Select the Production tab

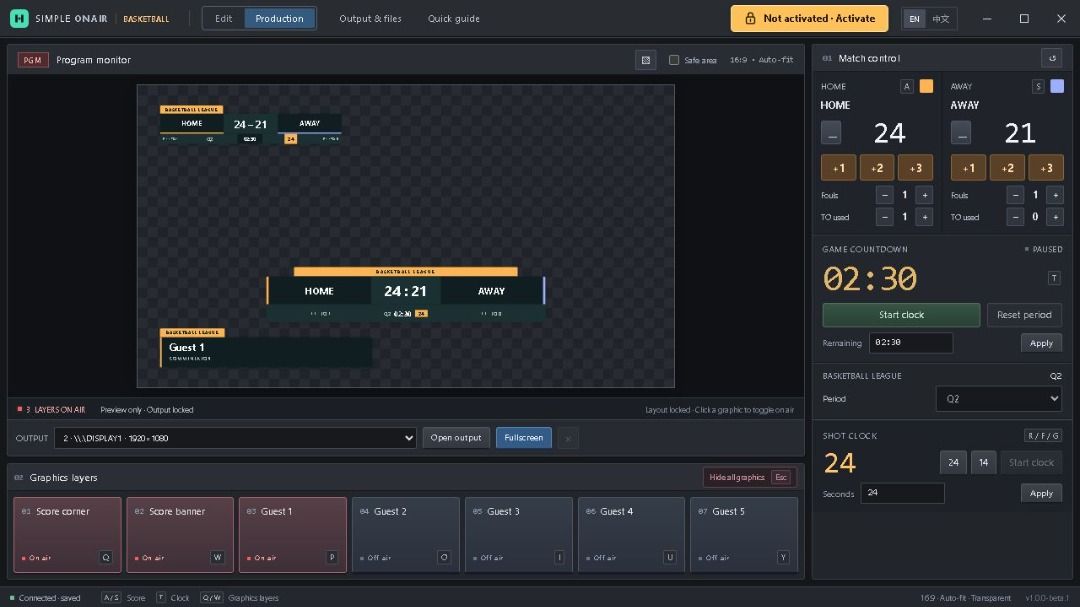click(279, 19)
